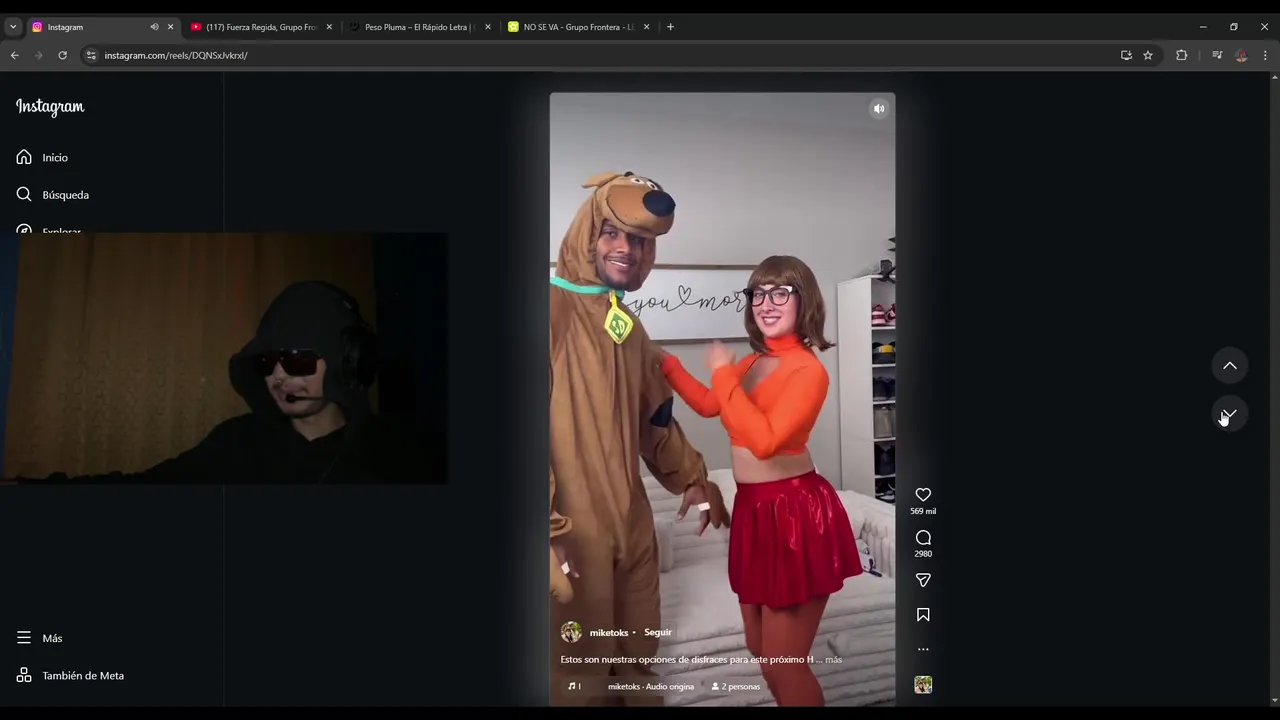
Task: Install app icon in address bar
Action: point(1126,55)
